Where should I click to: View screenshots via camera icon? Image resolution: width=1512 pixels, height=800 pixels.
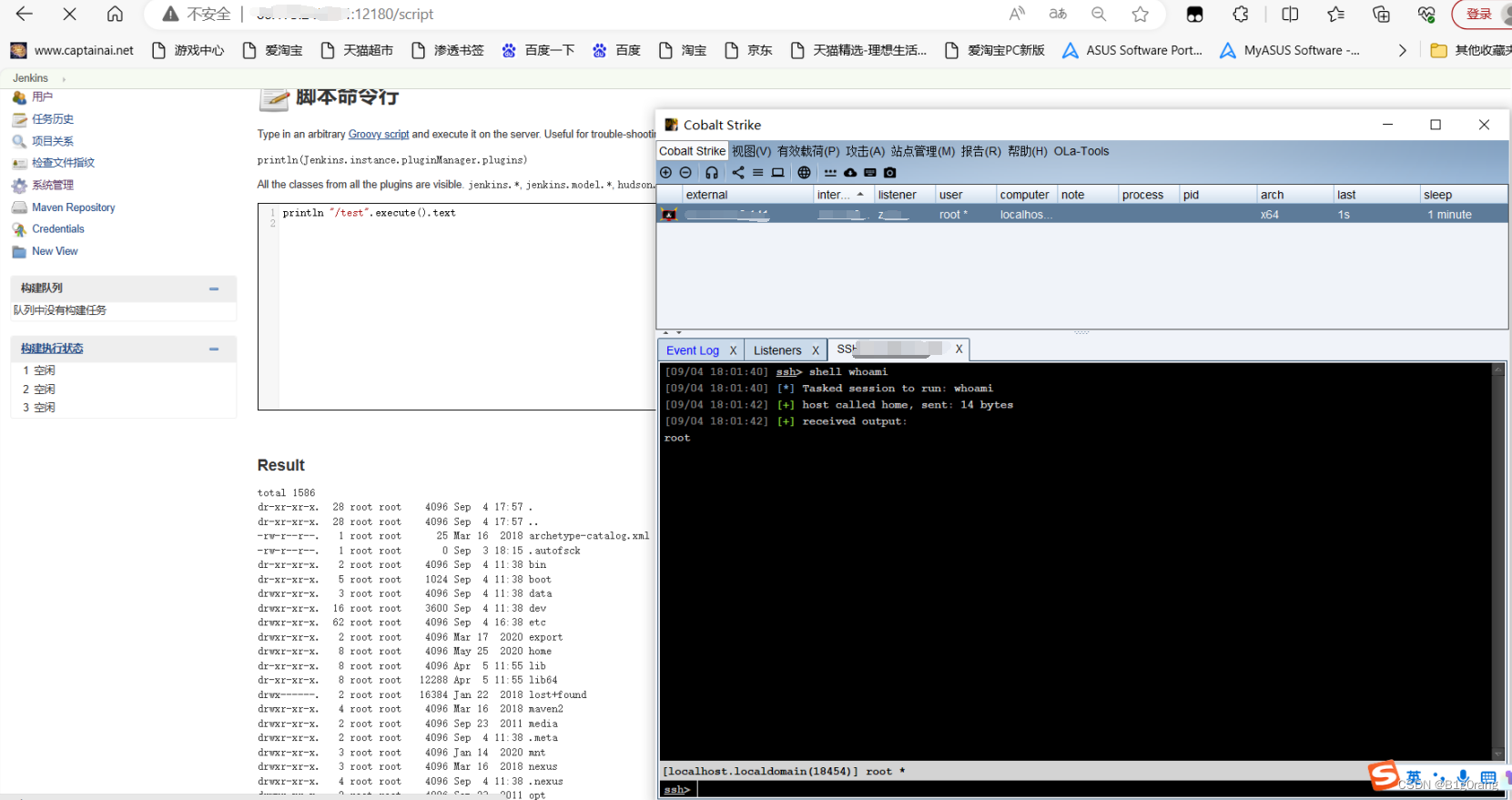(890, 172)
